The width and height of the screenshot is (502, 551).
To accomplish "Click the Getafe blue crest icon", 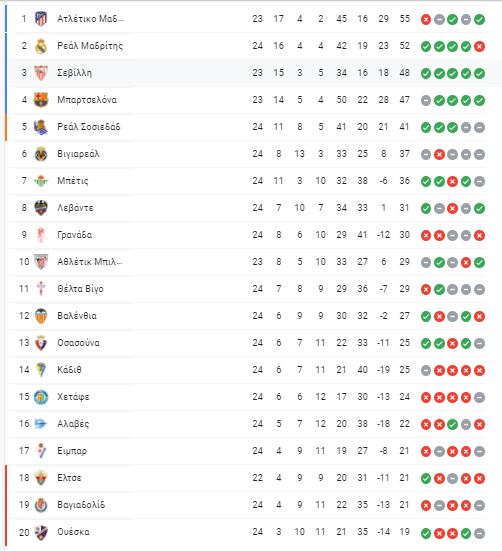I will (x=41, y=397).
